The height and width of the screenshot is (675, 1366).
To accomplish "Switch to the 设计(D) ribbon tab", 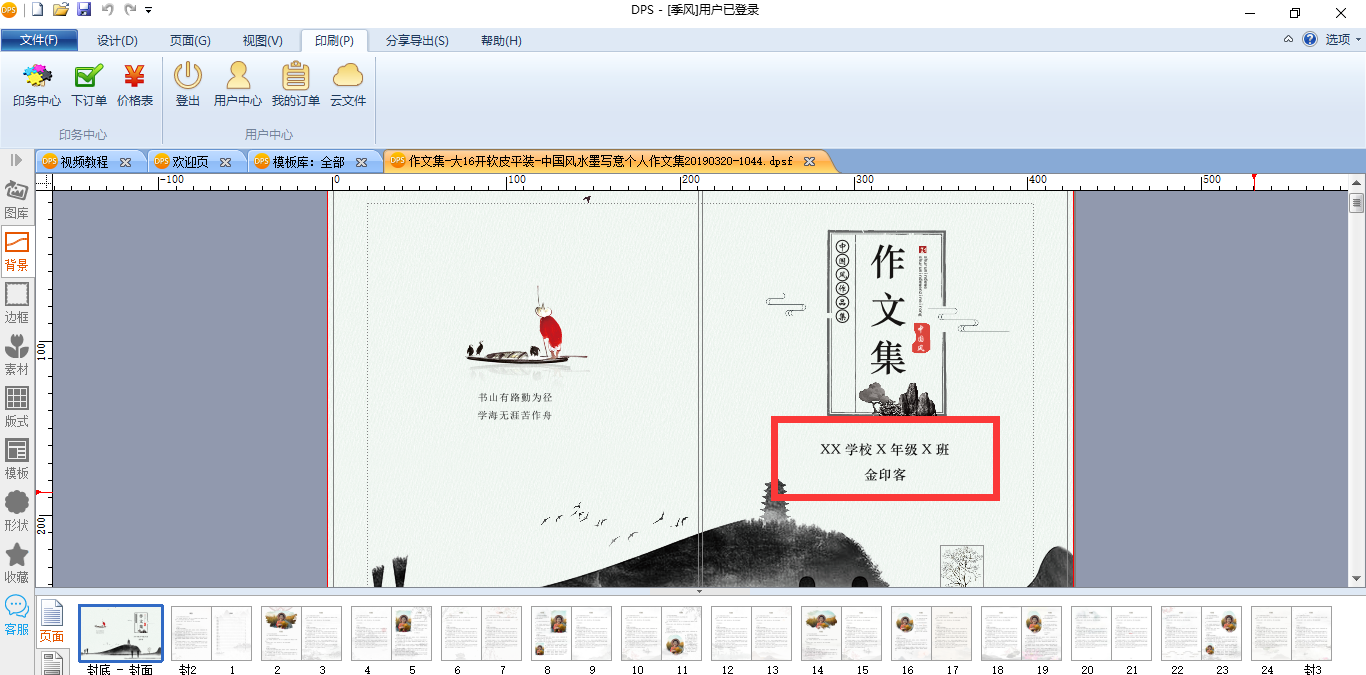I will (117, 41).
